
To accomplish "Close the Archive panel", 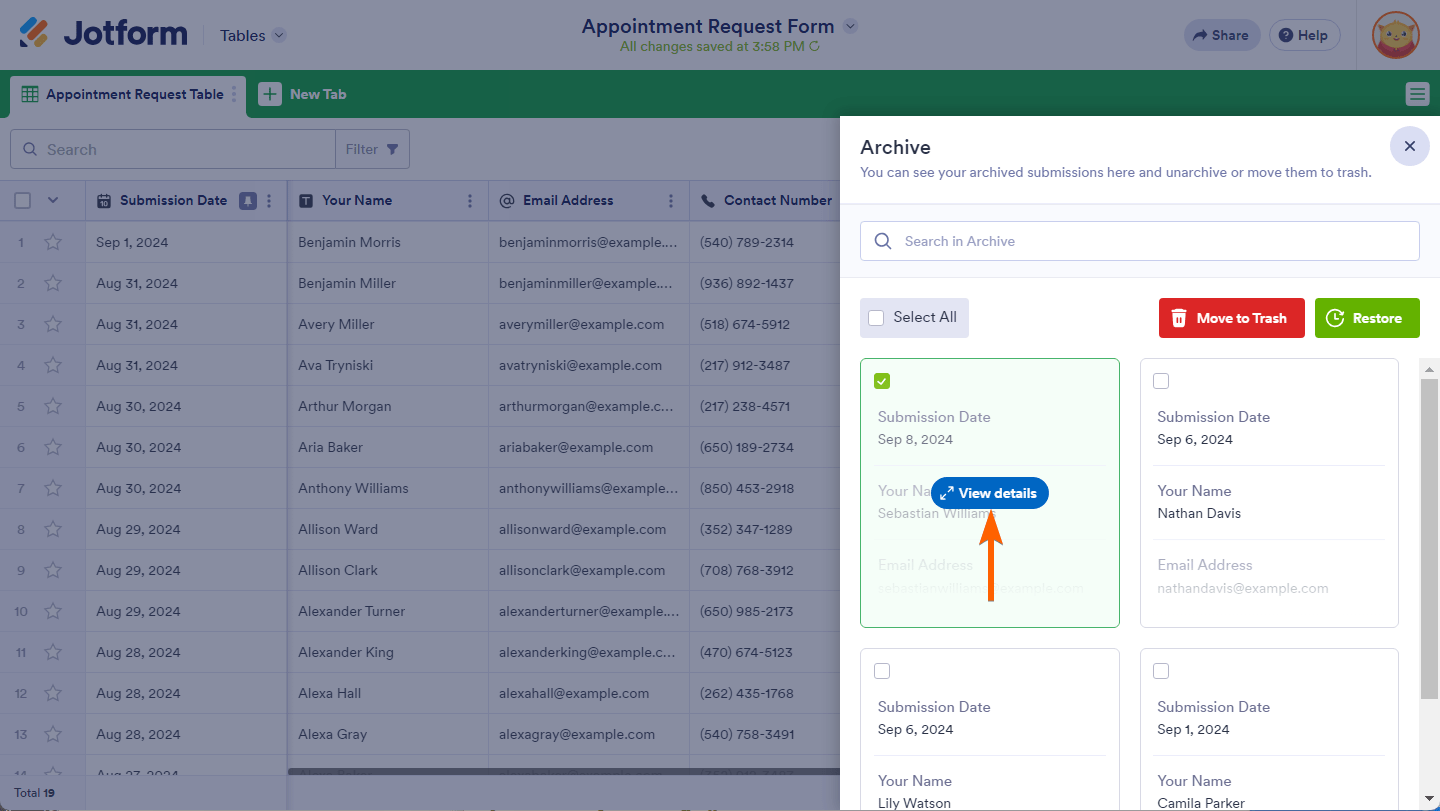I will (x=1410, y=146).
